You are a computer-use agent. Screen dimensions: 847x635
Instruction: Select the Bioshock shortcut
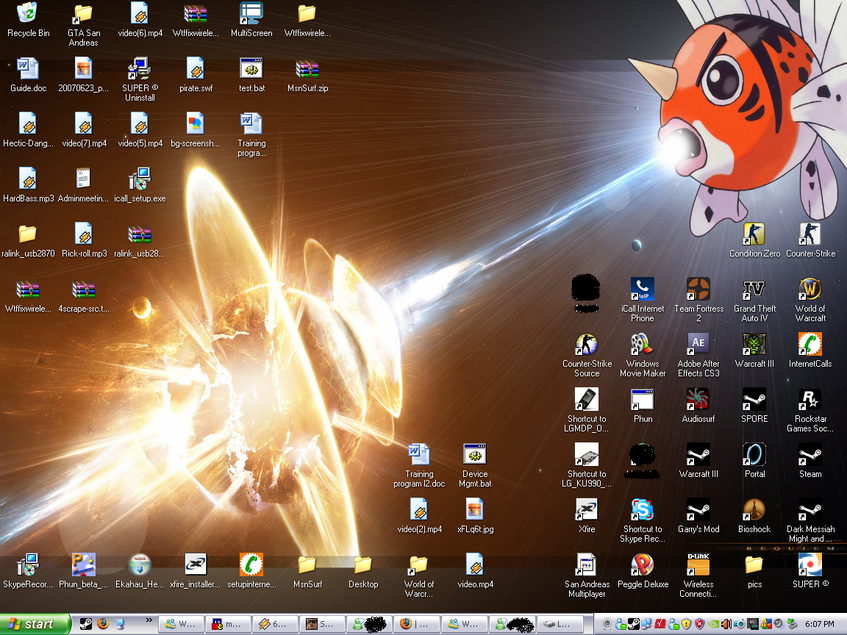(754, 516)
